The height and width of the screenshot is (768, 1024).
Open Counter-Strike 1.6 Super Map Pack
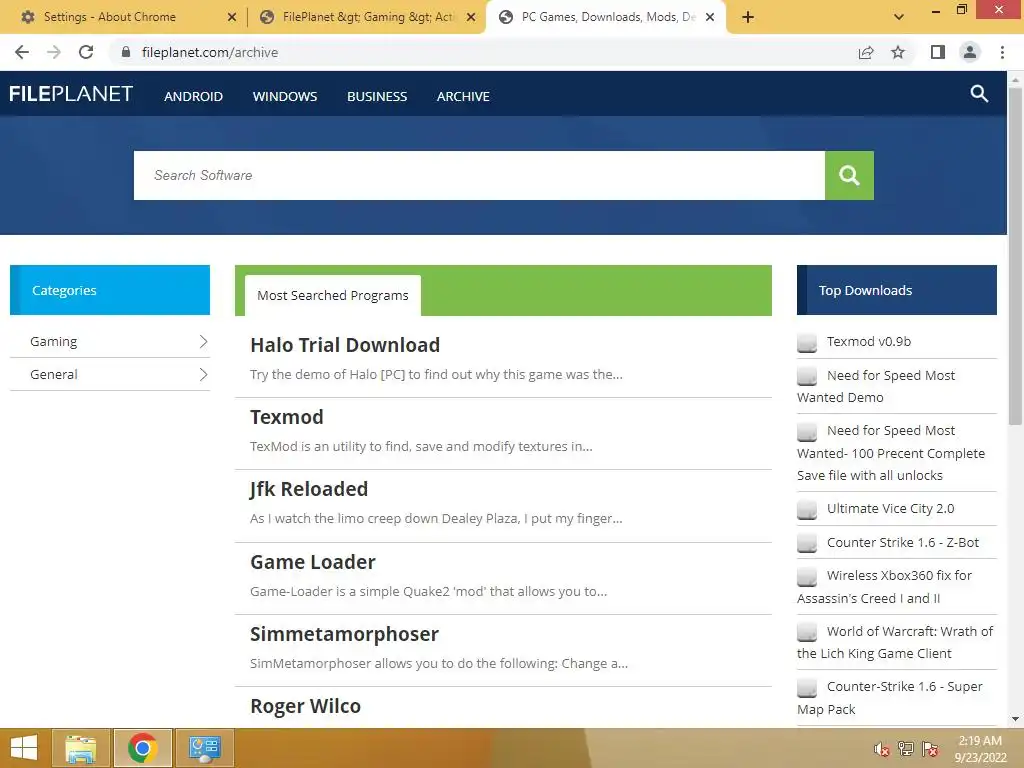(x=889, y=697)
